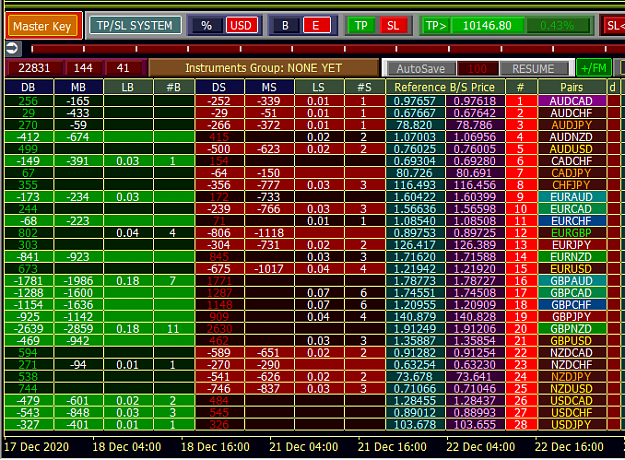Click the 0.97618 reference price
625x460 pixels.
click(475, 101)
